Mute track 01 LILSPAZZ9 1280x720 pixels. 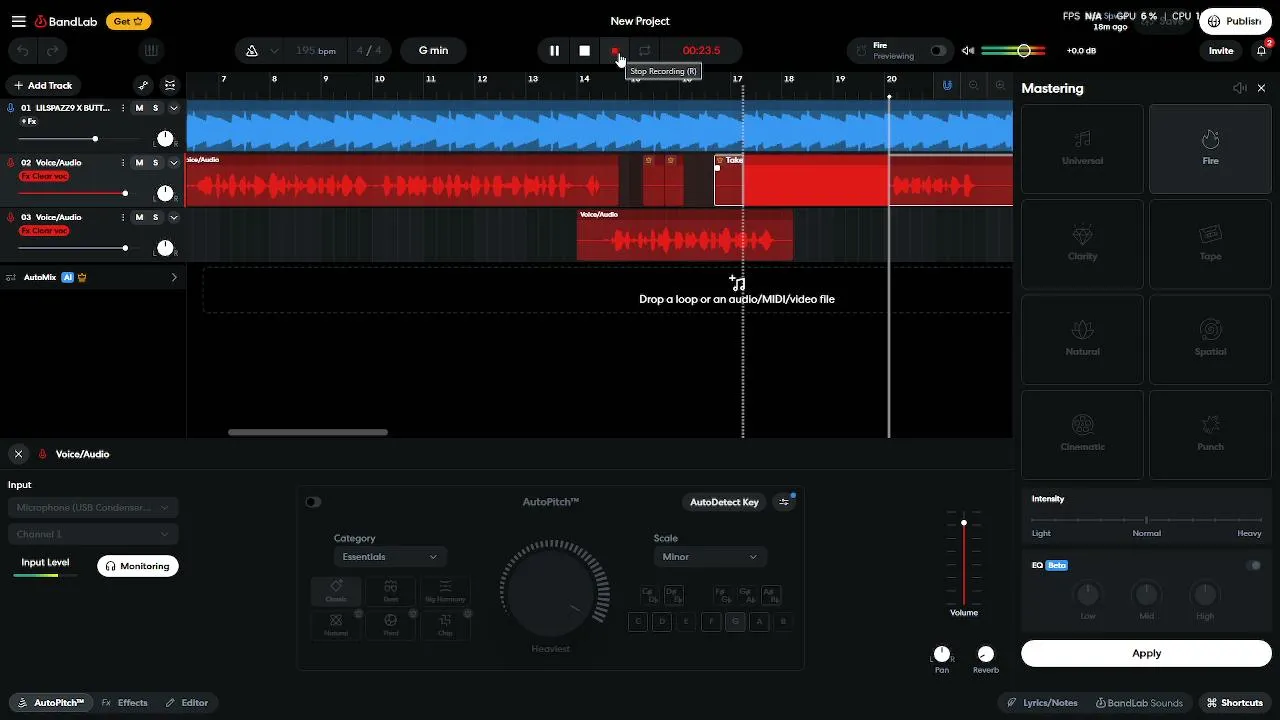click(139, 108)
